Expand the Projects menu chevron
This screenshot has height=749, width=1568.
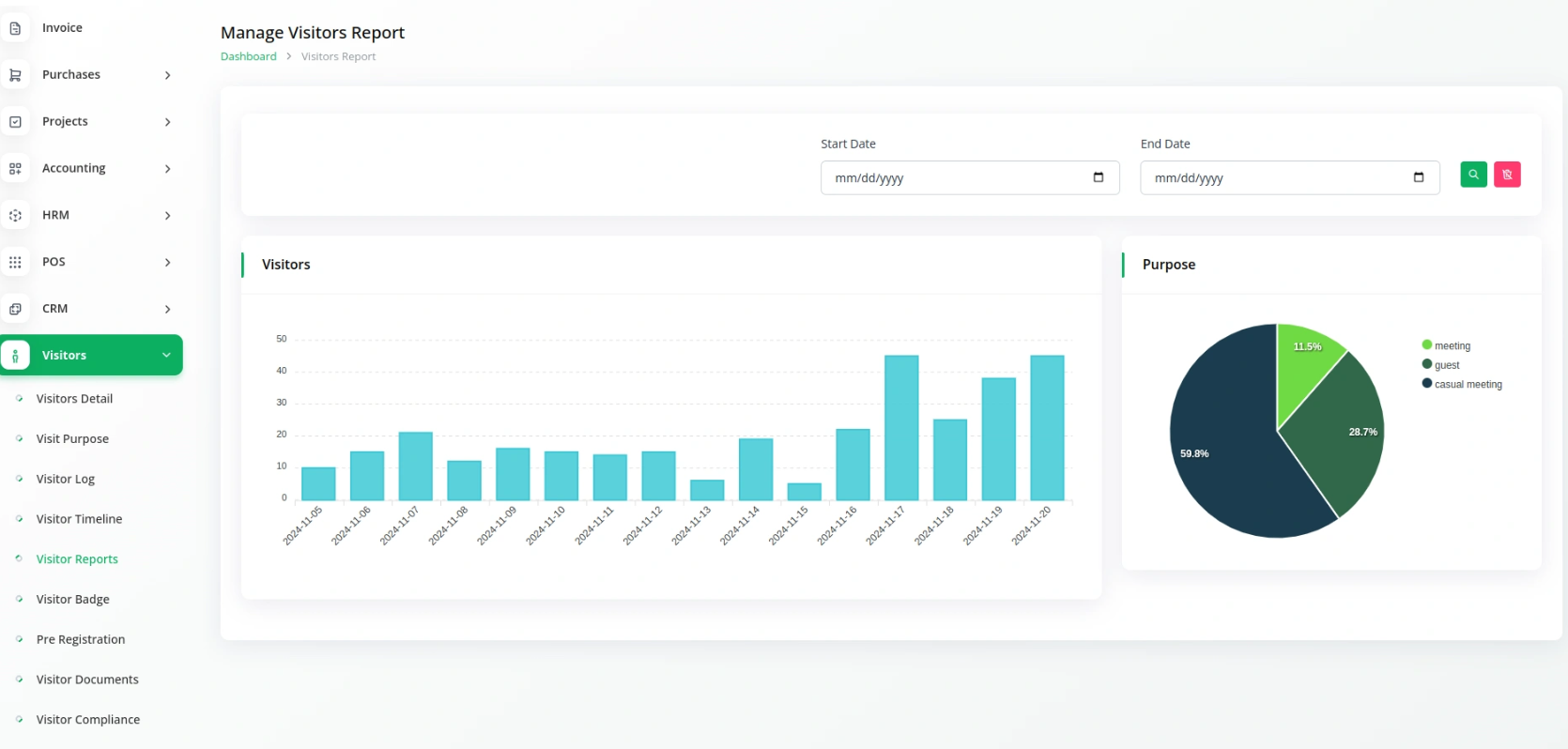pyautogui.click(x=167, y=122)
